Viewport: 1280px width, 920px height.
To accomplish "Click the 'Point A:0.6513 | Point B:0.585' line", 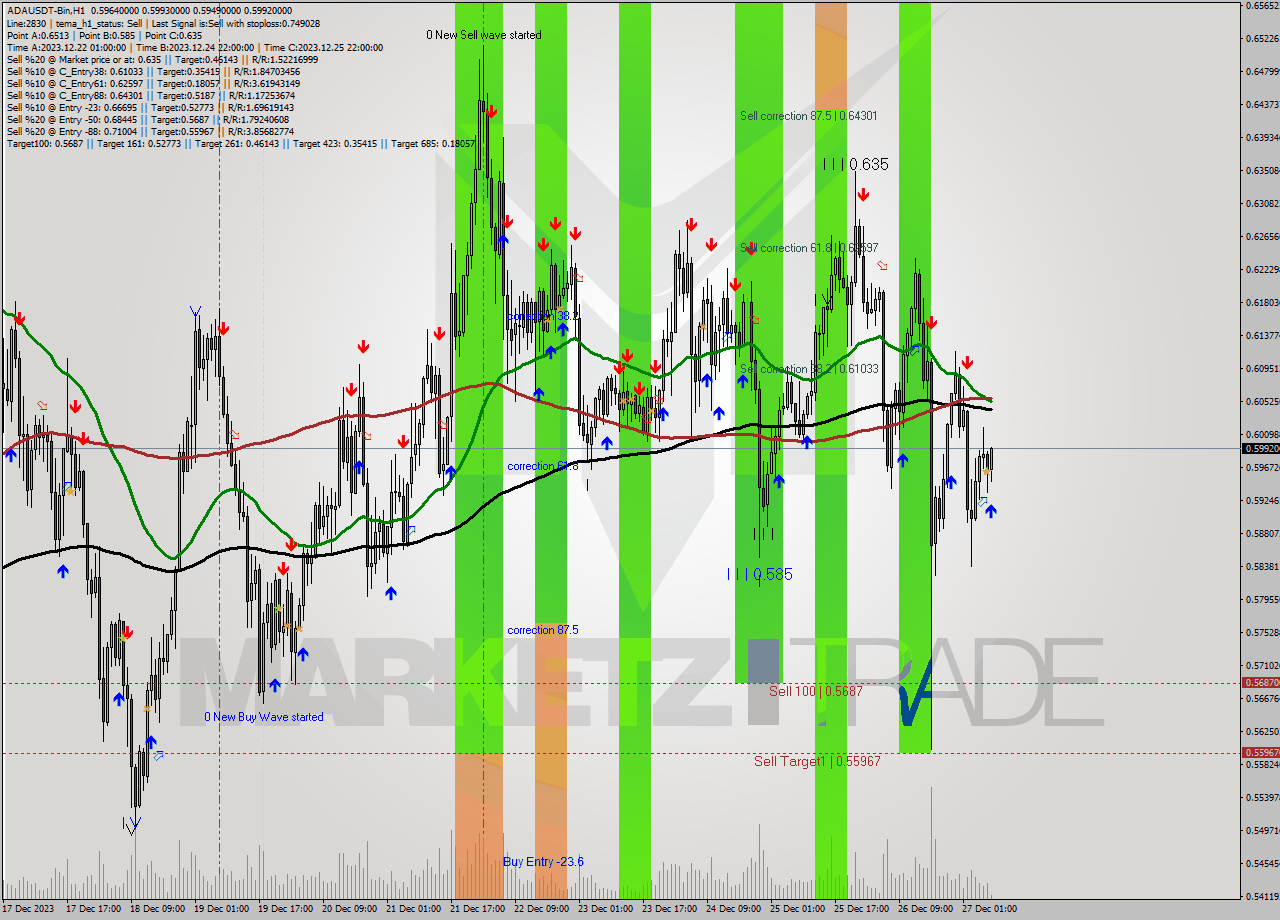I will [105, 35].
